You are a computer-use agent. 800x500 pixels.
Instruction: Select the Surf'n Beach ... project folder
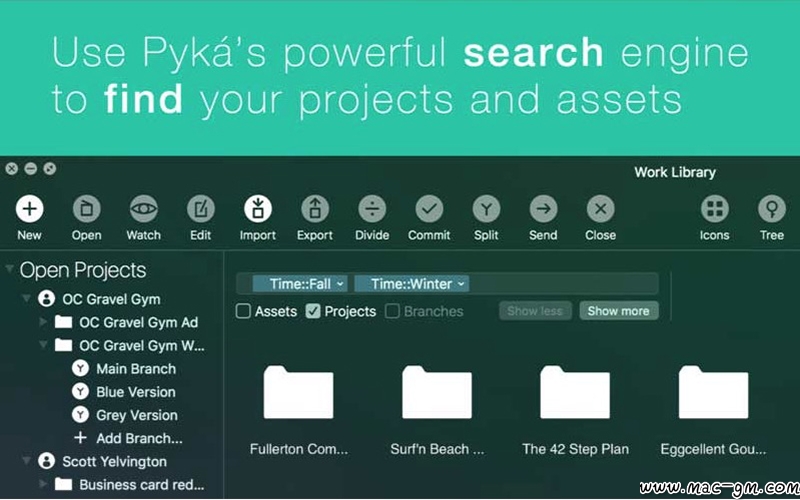[437, 392]
